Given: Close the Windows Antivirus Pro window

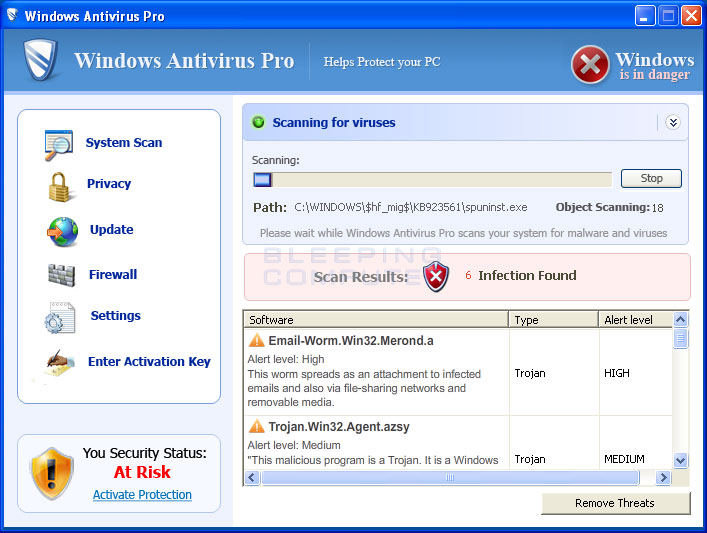Looking at the screenshot, I should coord(691,16).
